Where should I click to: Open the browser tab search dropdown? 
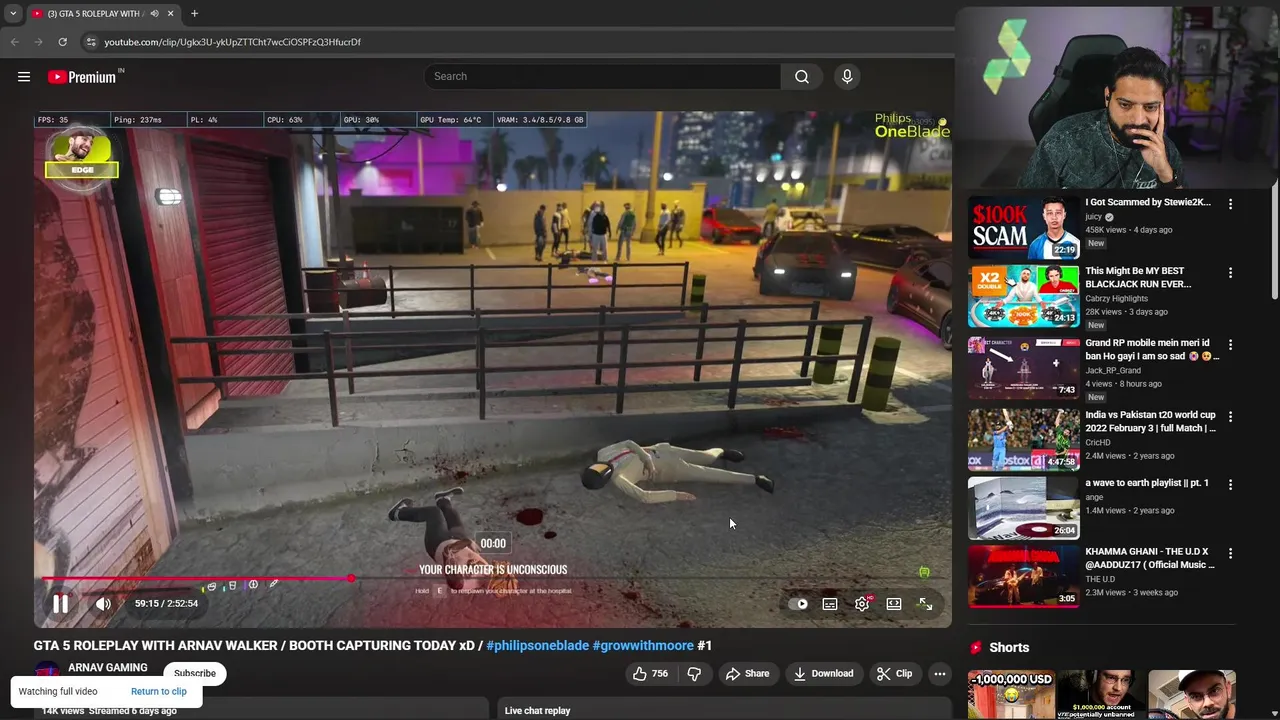point(13,14)
